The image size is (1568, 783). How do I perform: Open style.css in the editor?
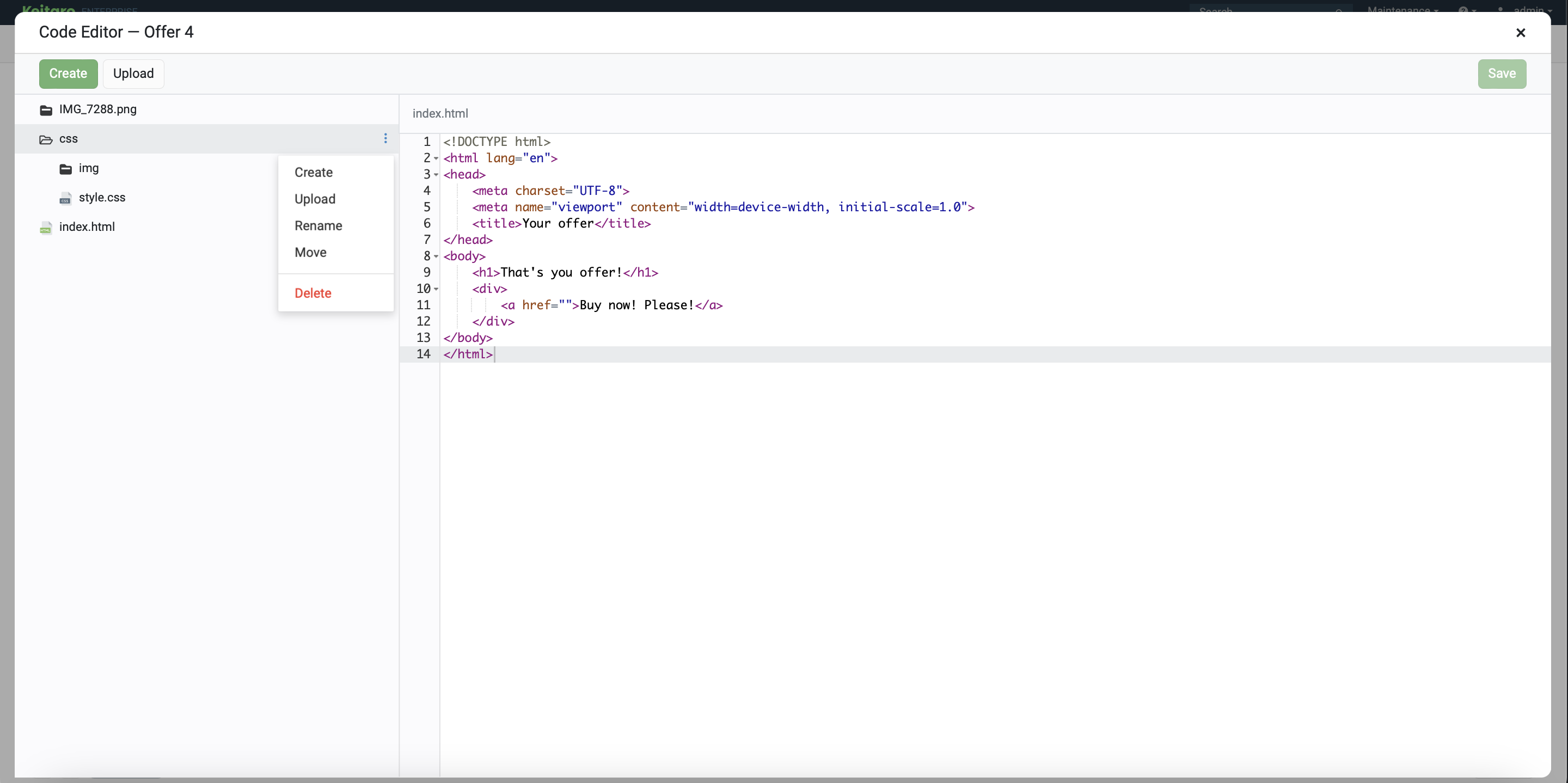click(102, 197)
